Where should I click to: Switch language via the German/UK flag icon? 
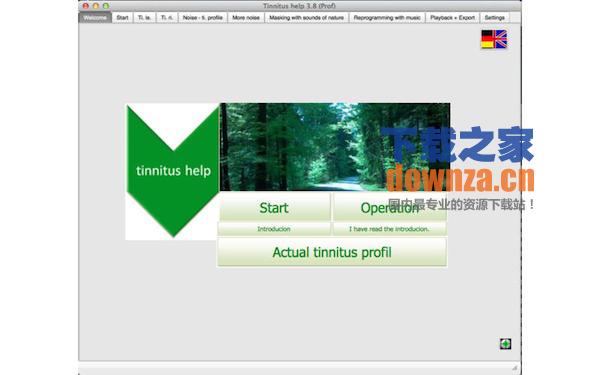(x=494, y=39)
